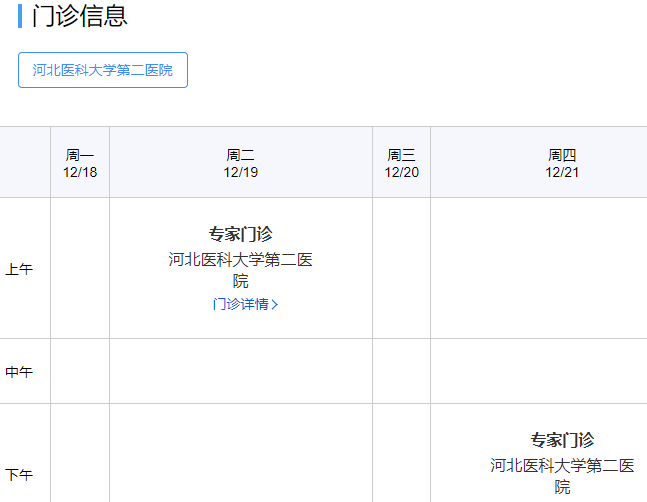Click the empty Monday morning schedule cell
Image resolution: width=647 pixels, height=502 pixels.
coord(80,268)
